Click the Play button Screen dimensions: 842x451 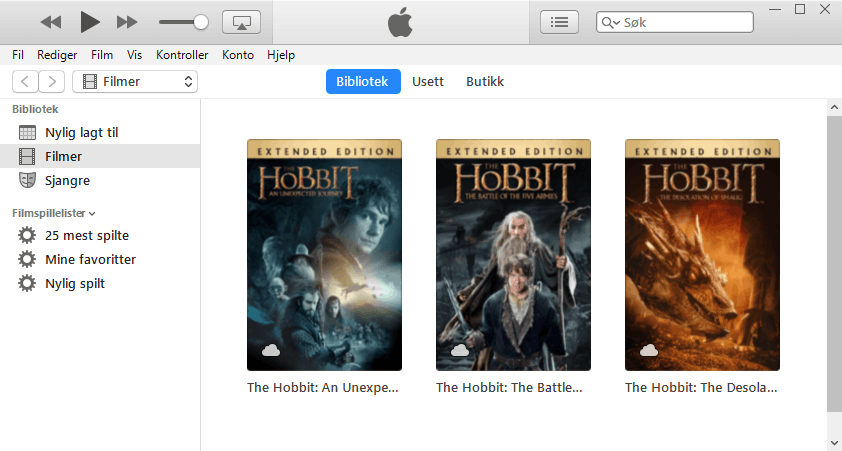pos(90,21)
